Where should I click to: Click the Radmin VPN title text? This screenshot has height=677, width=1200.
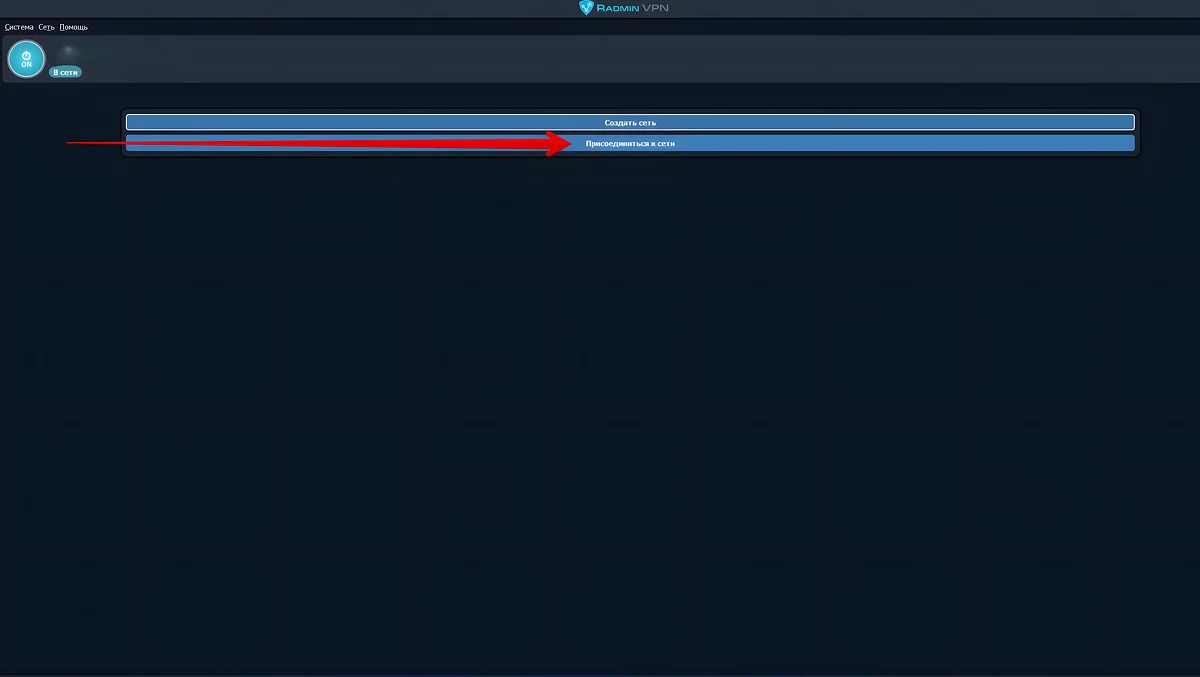coord(639,8)
